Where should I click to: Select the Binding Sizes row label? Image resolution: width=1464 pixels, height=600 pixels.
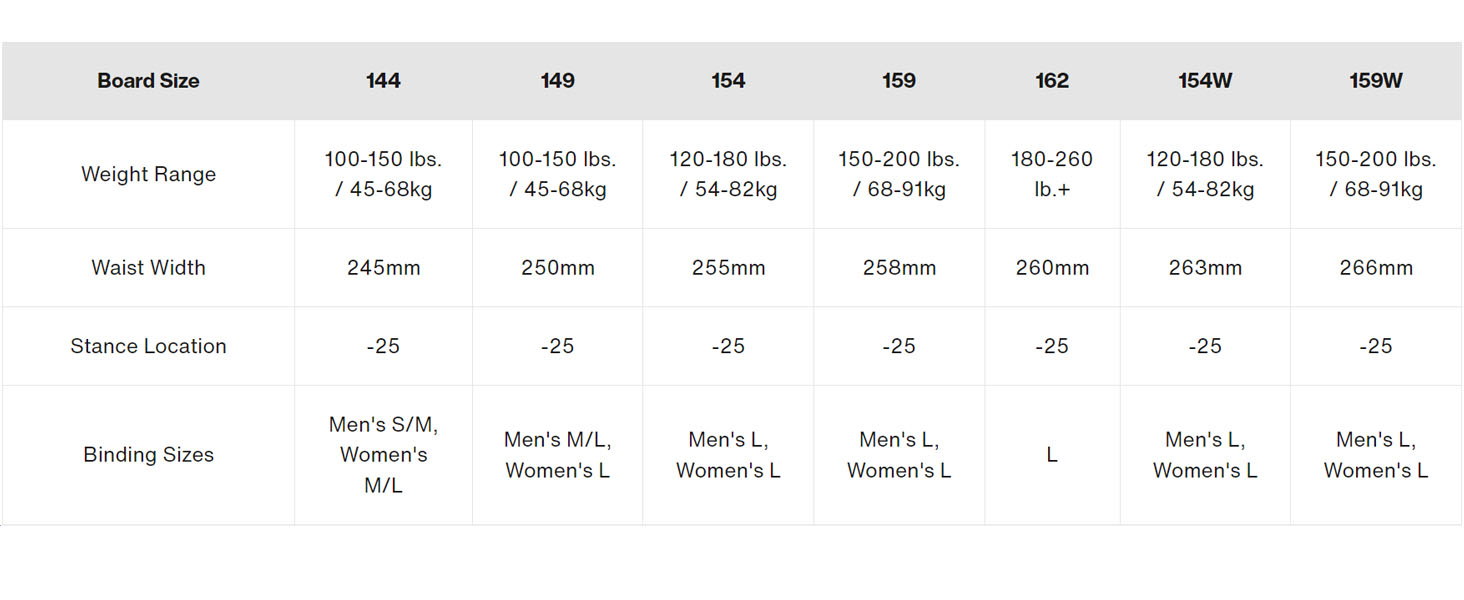[x=148, y=455]
